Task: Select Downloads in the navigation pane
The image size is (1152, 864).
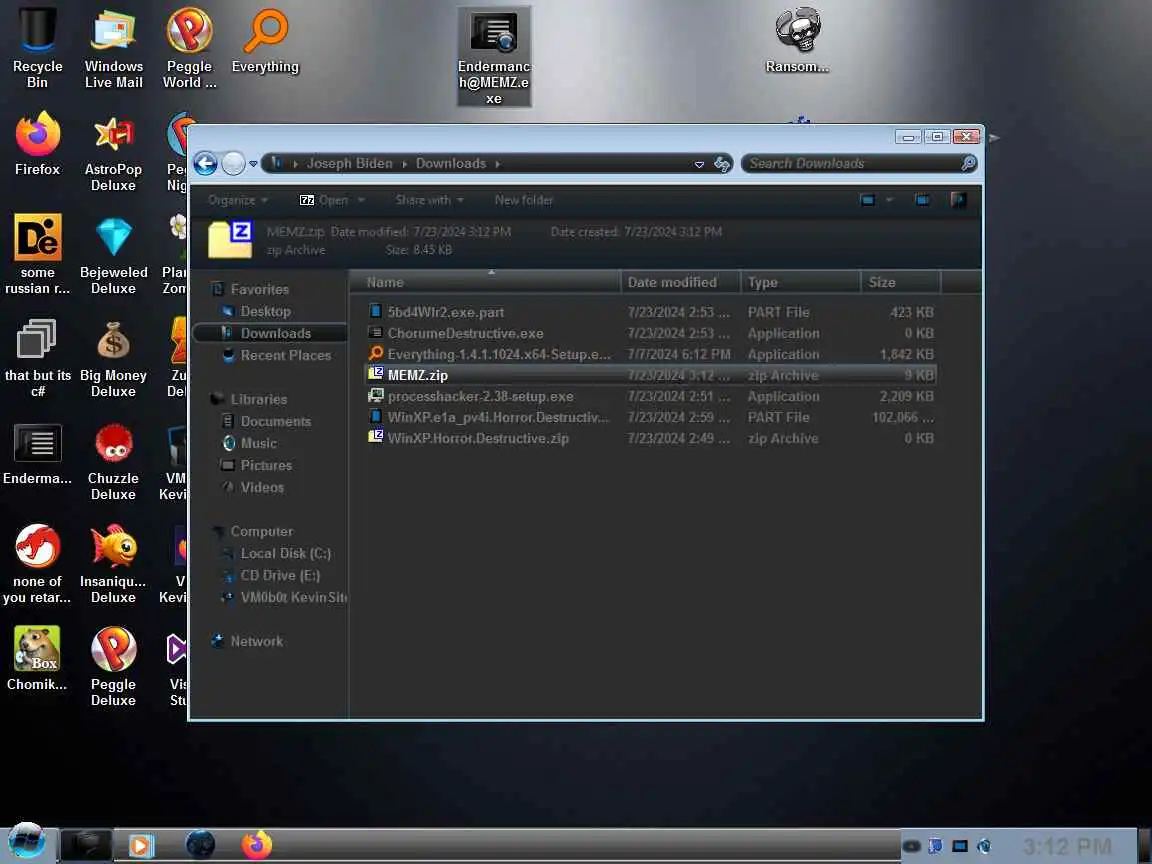Action: [270, 334]
